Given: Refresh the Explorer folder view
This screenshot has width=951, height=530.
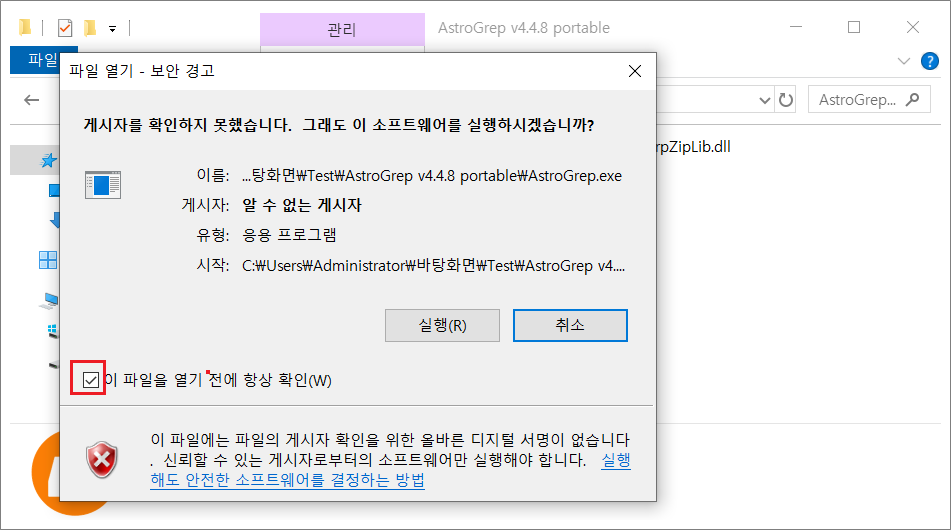Looking at the screenshot, I should click(786, 100).
